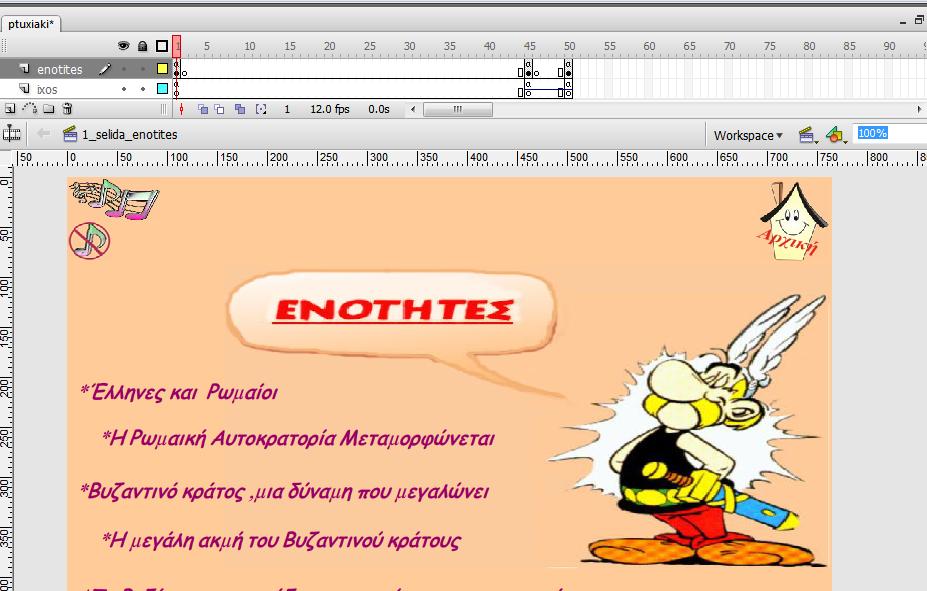
Task: Open the Edit Symbols menu
Action: (836, 135)
